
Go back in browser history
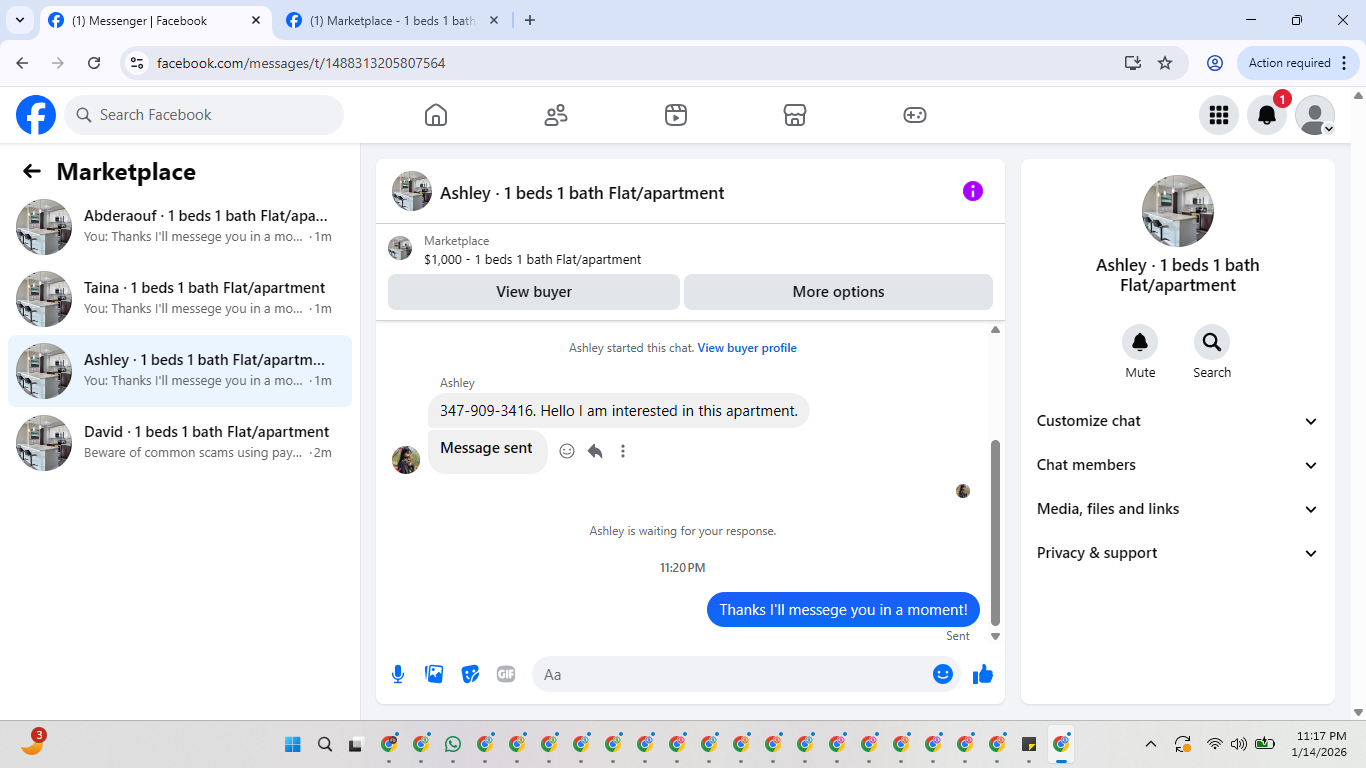[22, 63]
